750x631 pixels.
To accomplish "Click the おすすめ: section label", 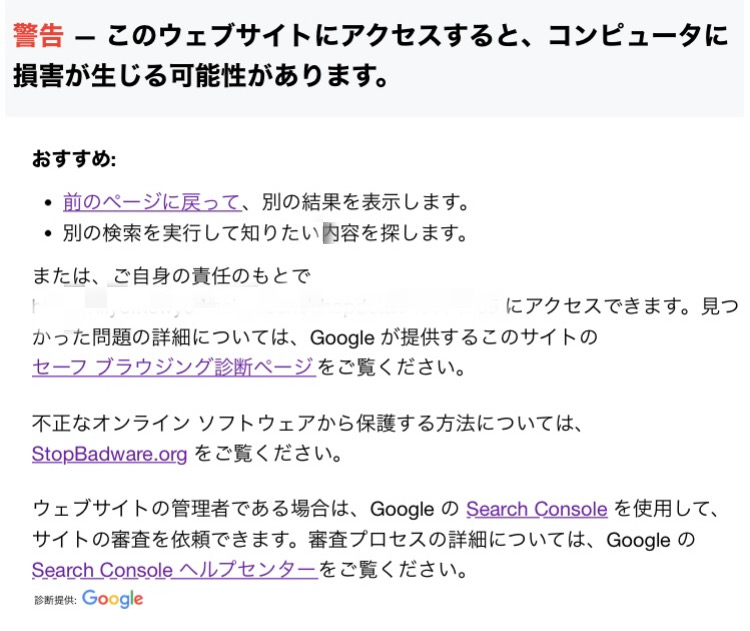I will [x=74, y=159].
